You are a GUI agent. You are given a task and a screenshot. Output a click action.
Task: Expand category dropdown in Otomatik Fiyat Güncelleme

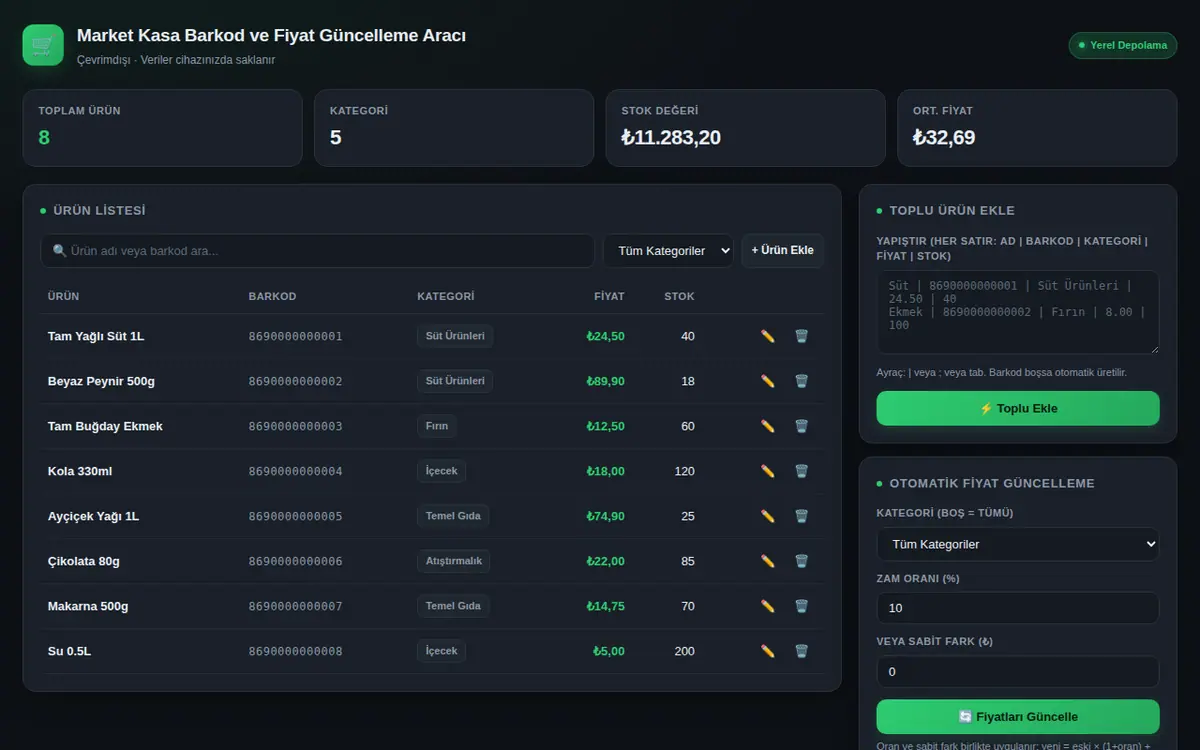coord(1018,544)
